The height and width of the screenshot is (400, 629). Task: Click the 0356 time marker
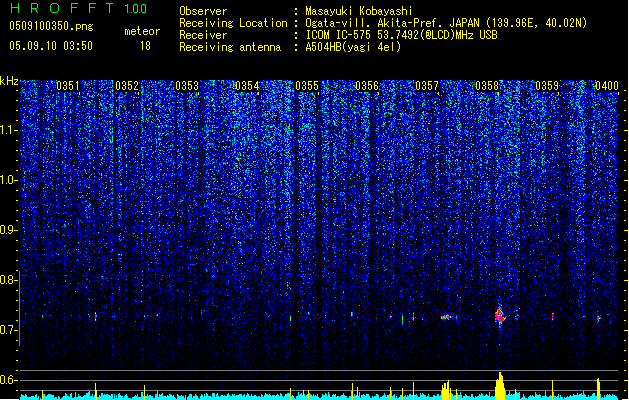(367, 86)
